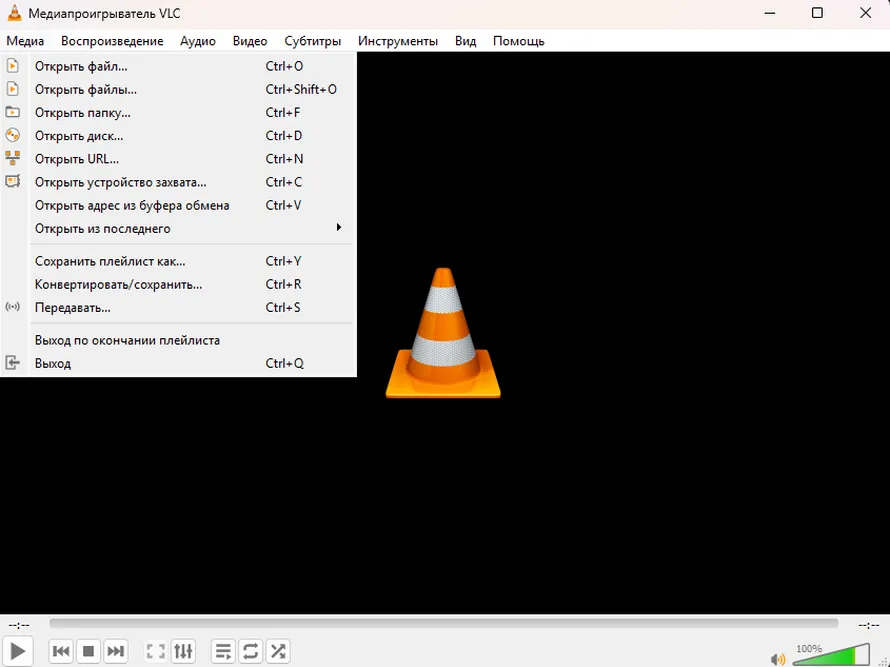Click the folder icon beside Открыть папку
Screen dimensions: 890x667
(x=12, y=112)
